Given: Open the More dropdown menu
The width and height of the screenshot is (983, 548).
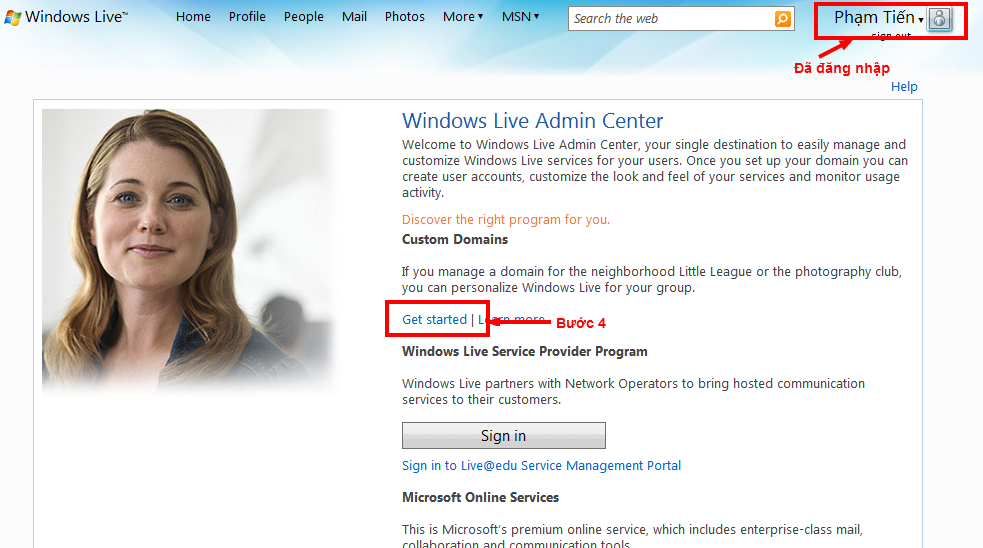Looking at the screenshot, I should click(462, 17).
